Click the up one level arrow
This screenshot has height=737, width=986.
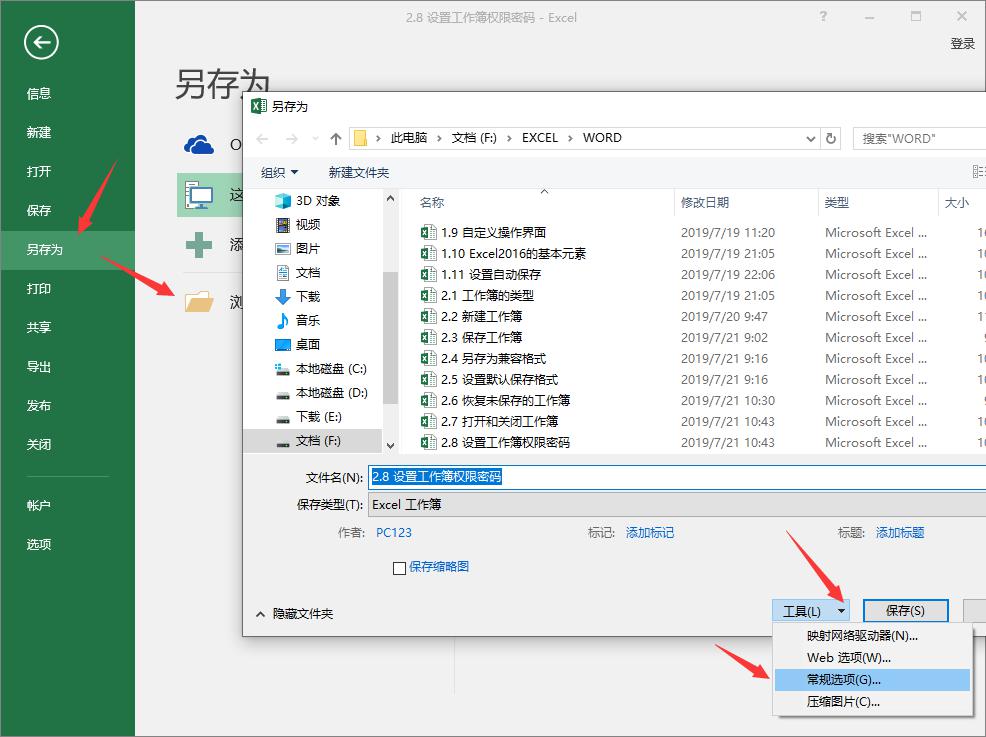[336, 139]
